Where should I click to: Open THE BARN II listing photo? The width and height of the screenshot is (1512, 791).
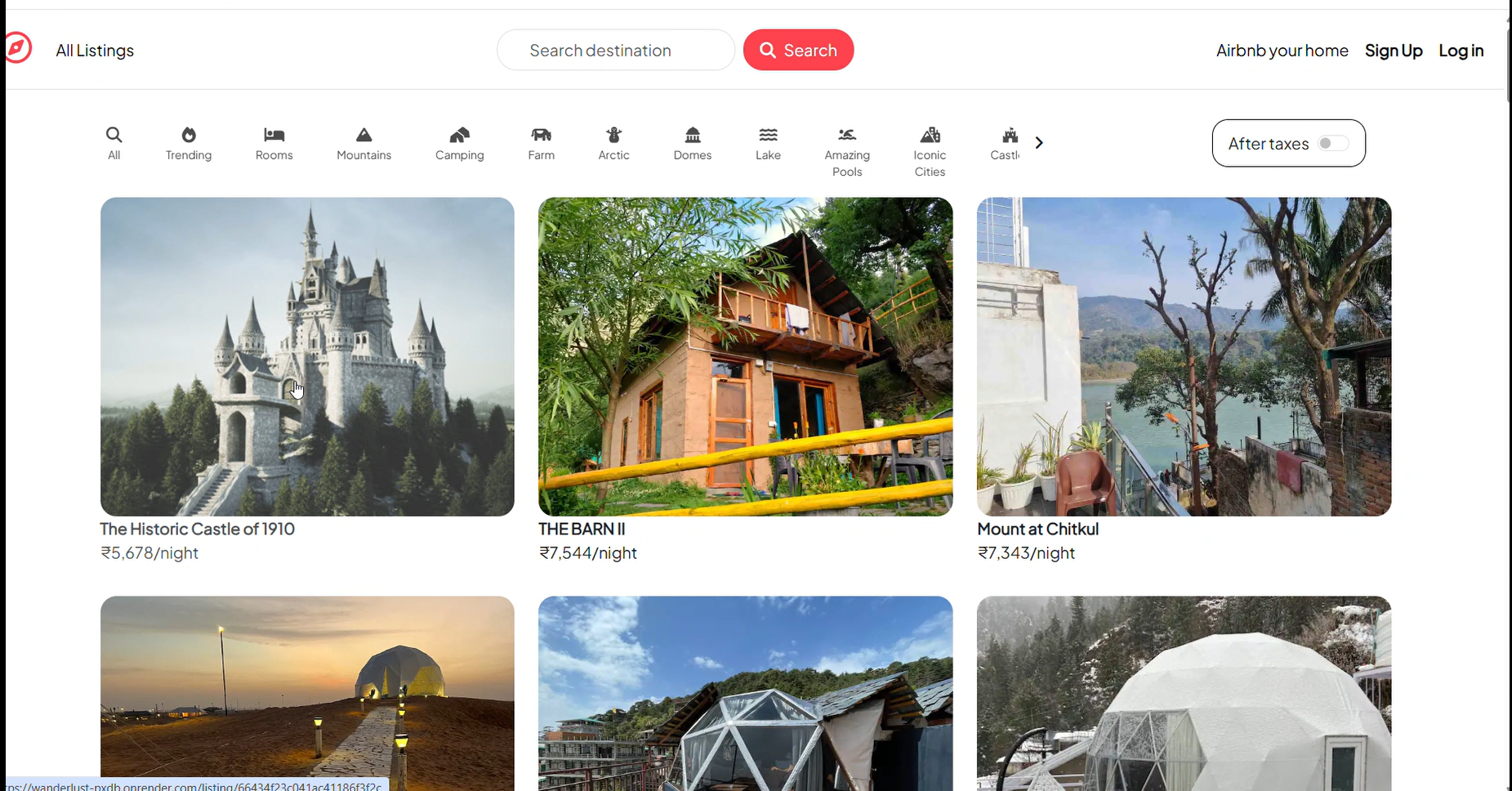pos(745,356)
